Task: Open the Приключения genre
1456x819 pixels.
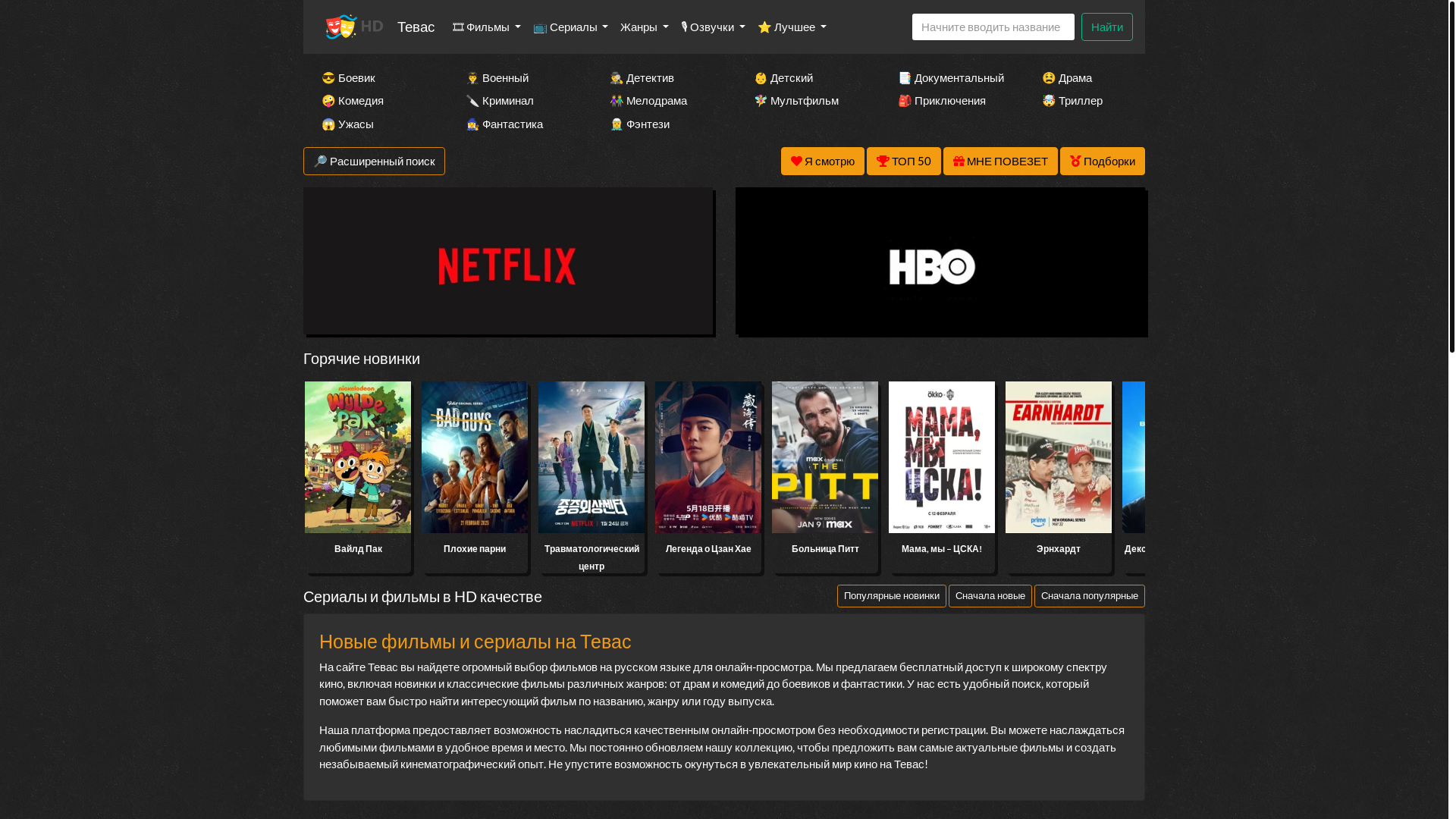Action: 942,101
